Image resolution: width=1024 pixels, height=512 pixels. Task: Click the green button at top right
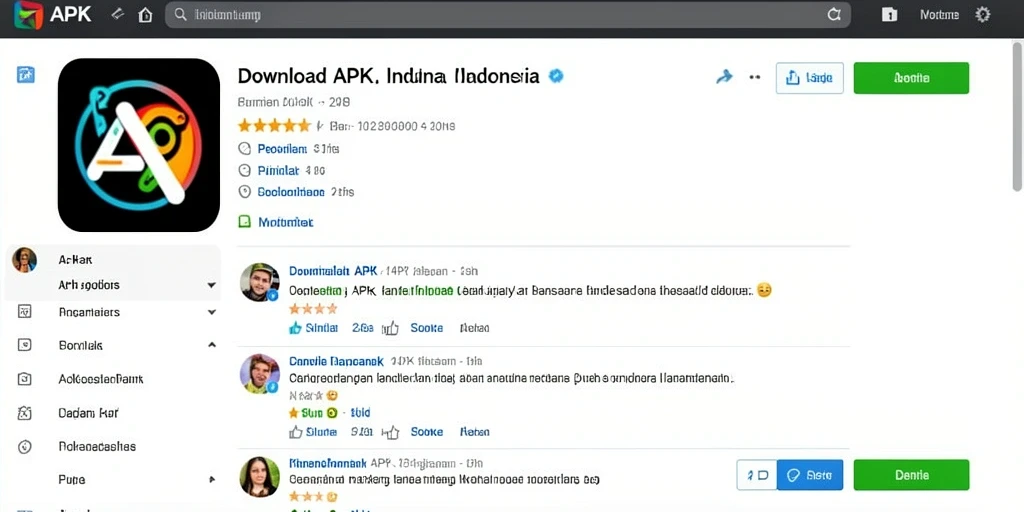(911, 78)
